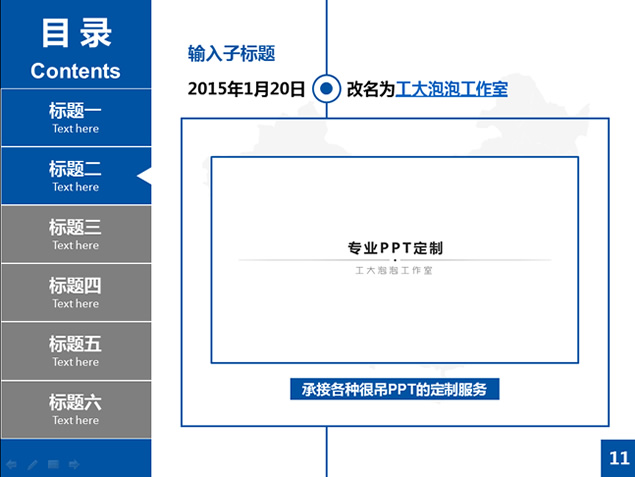The image size is (635, 477).
Task: Select the 标题一 contents tab
Action: point(76,117)
